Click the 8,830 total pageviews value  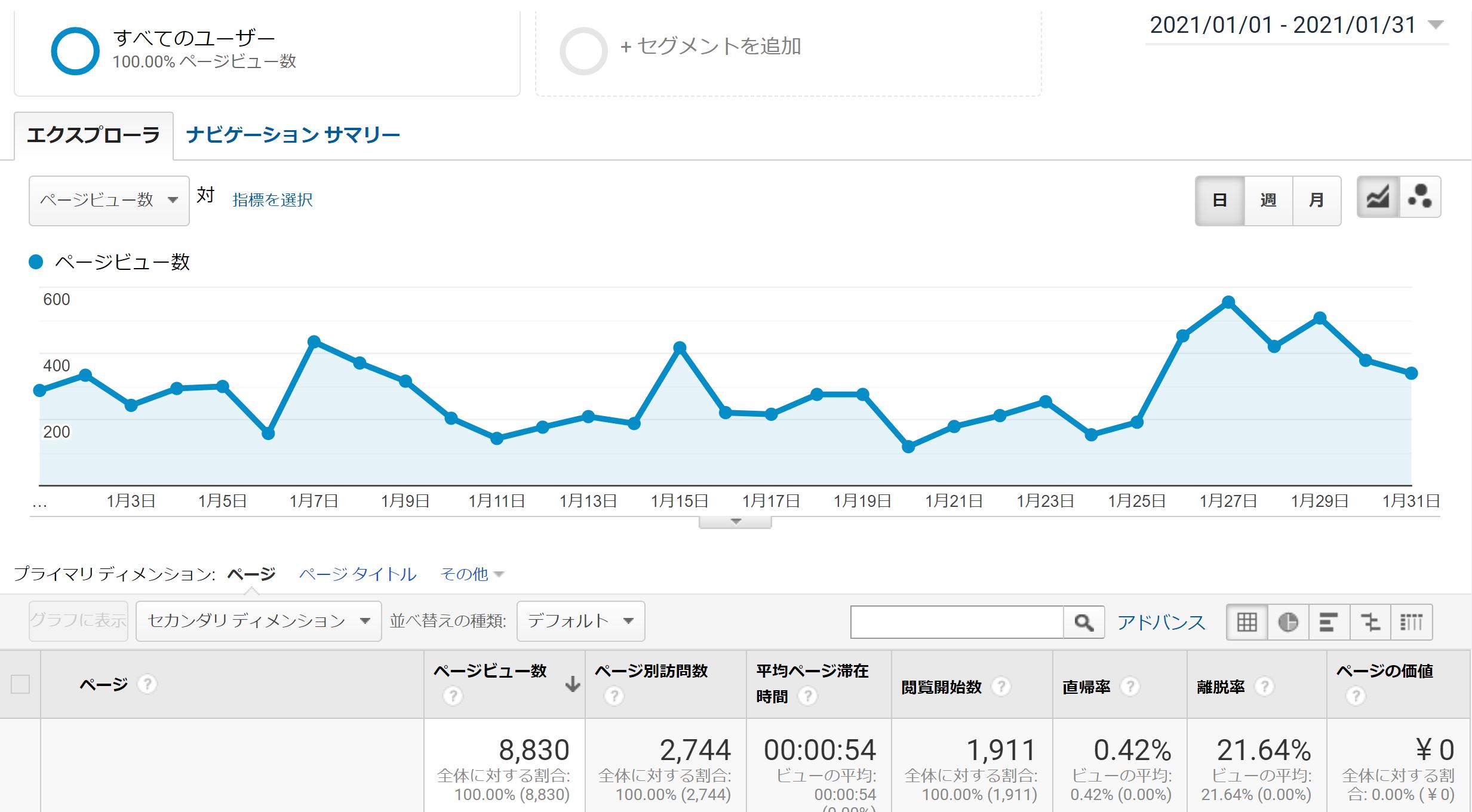[x=534, y=750]
